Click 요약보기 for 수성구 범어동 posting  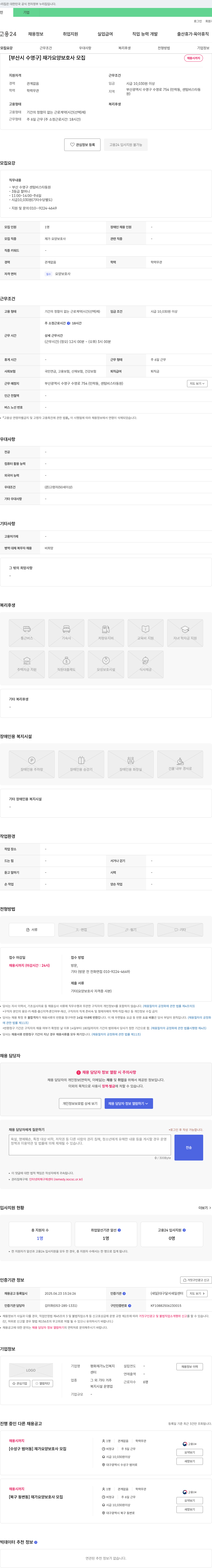coord(189,1452)
